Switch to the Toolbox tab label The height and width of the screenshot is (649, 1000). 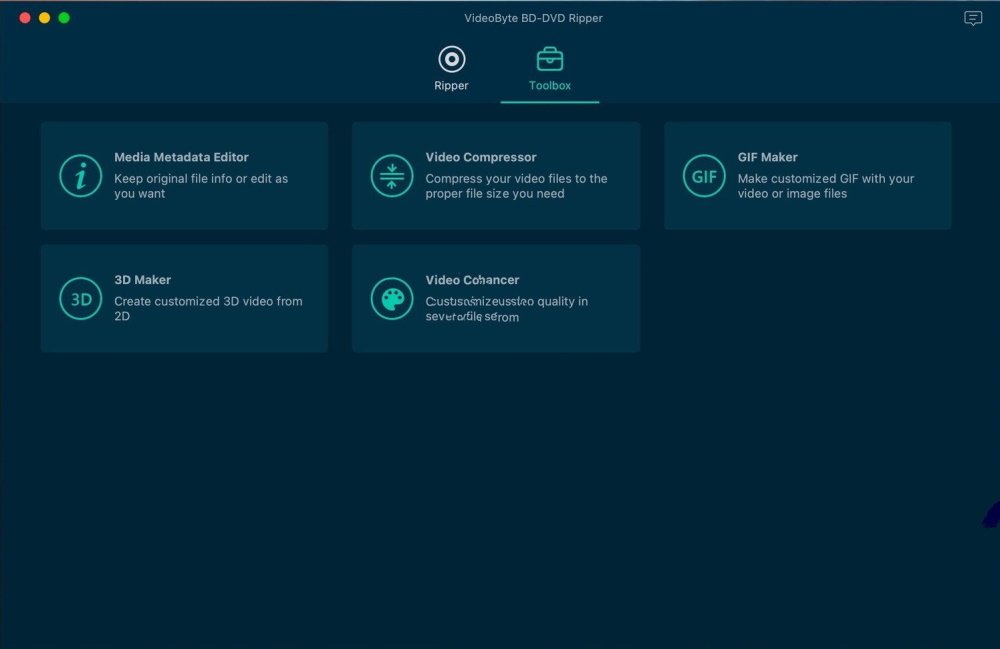[x=550, y=85]
